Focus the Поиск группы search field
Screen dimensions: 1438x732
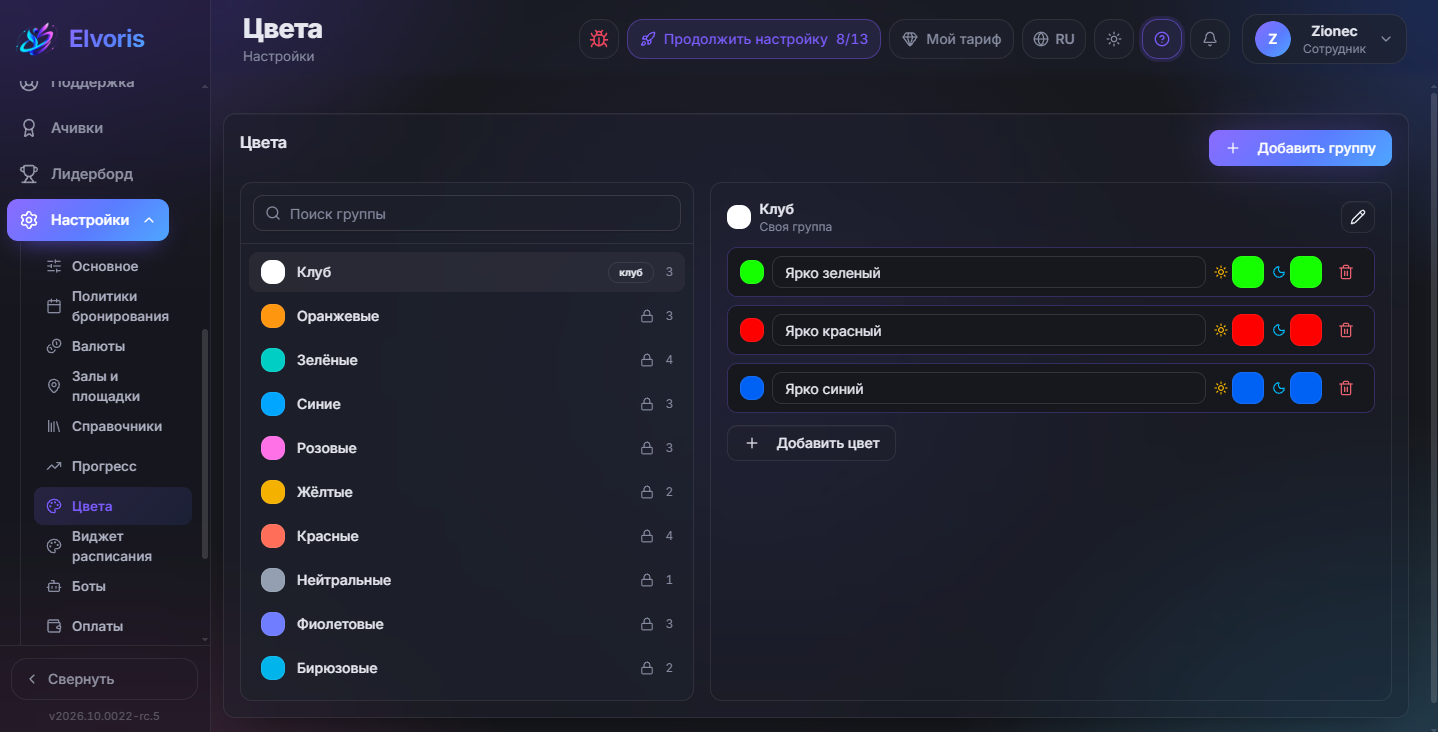click(x=467, y=213)
